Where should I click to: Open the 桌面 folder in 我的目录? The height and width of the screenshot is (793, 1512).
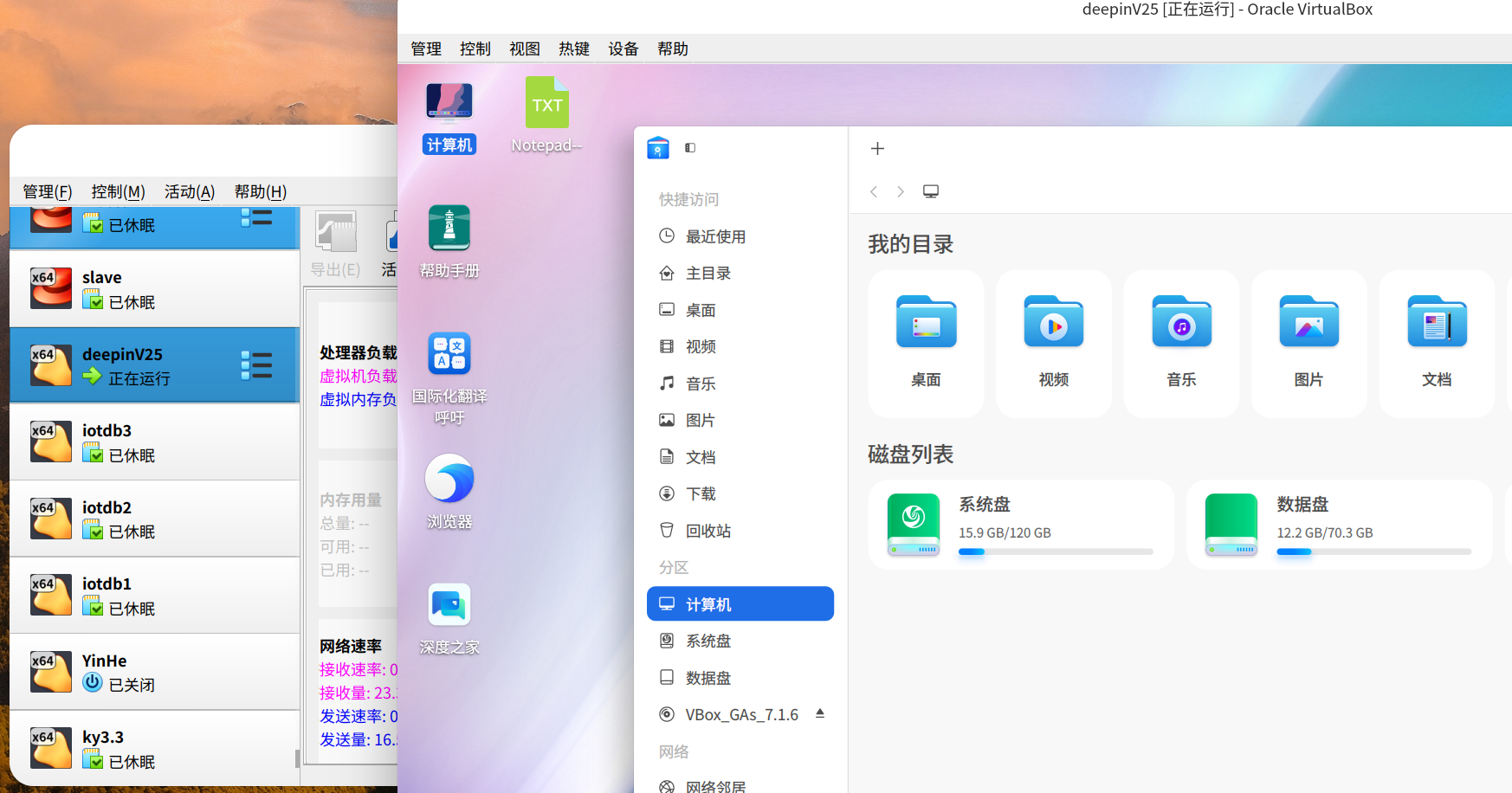click(926, 344)
